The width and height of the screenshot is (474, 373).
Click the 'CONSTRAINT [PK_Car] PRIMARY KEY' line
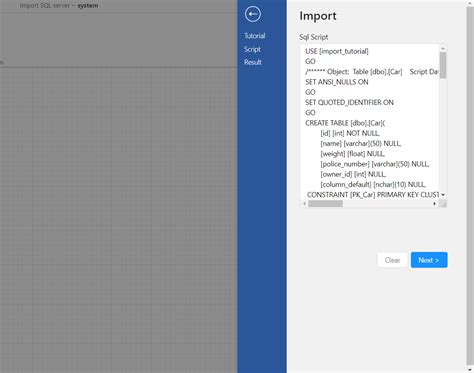pos(373,195)
